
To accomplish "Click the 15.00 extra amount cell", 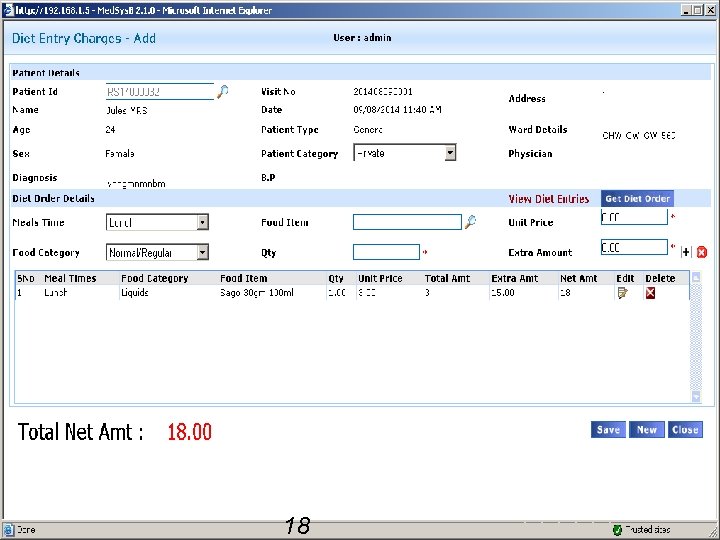I will (503, 292).
